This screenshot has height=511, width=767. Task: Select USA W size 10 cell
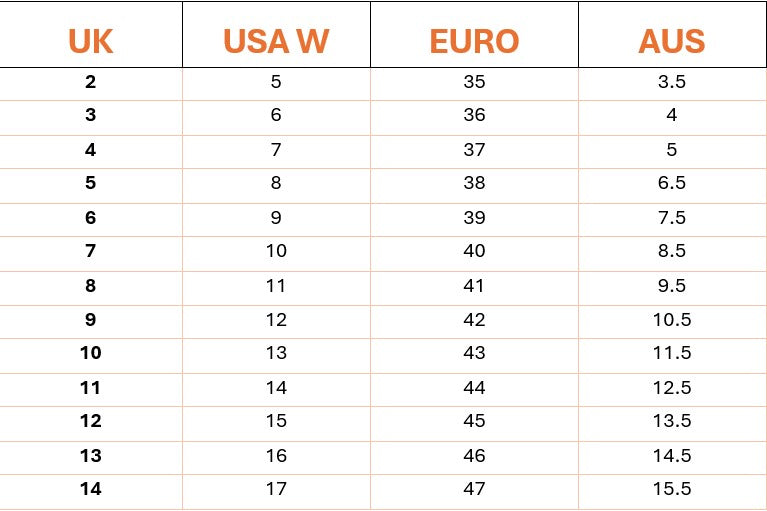click(x=276, y=251)
